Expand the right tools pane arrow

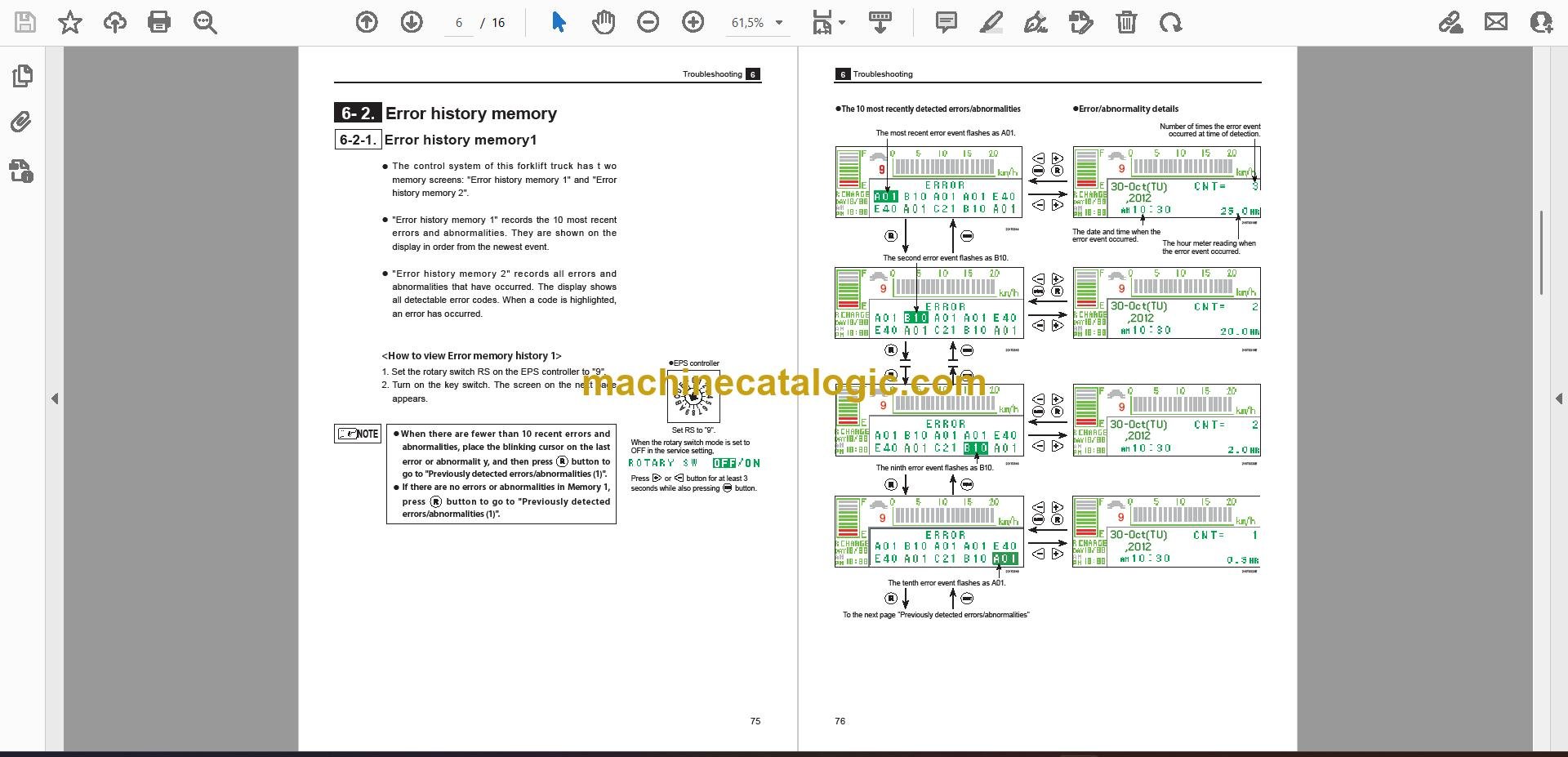pyautogui.click(x=1558, y=399)
